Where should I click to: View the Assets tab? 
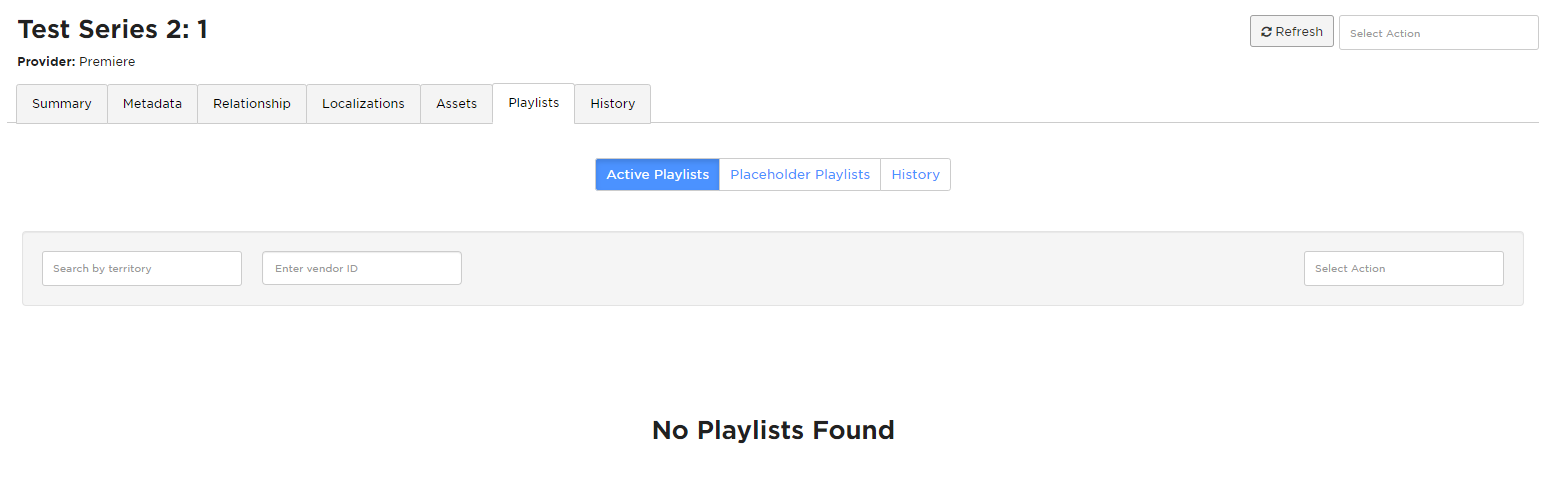click(x=456, y=104)
